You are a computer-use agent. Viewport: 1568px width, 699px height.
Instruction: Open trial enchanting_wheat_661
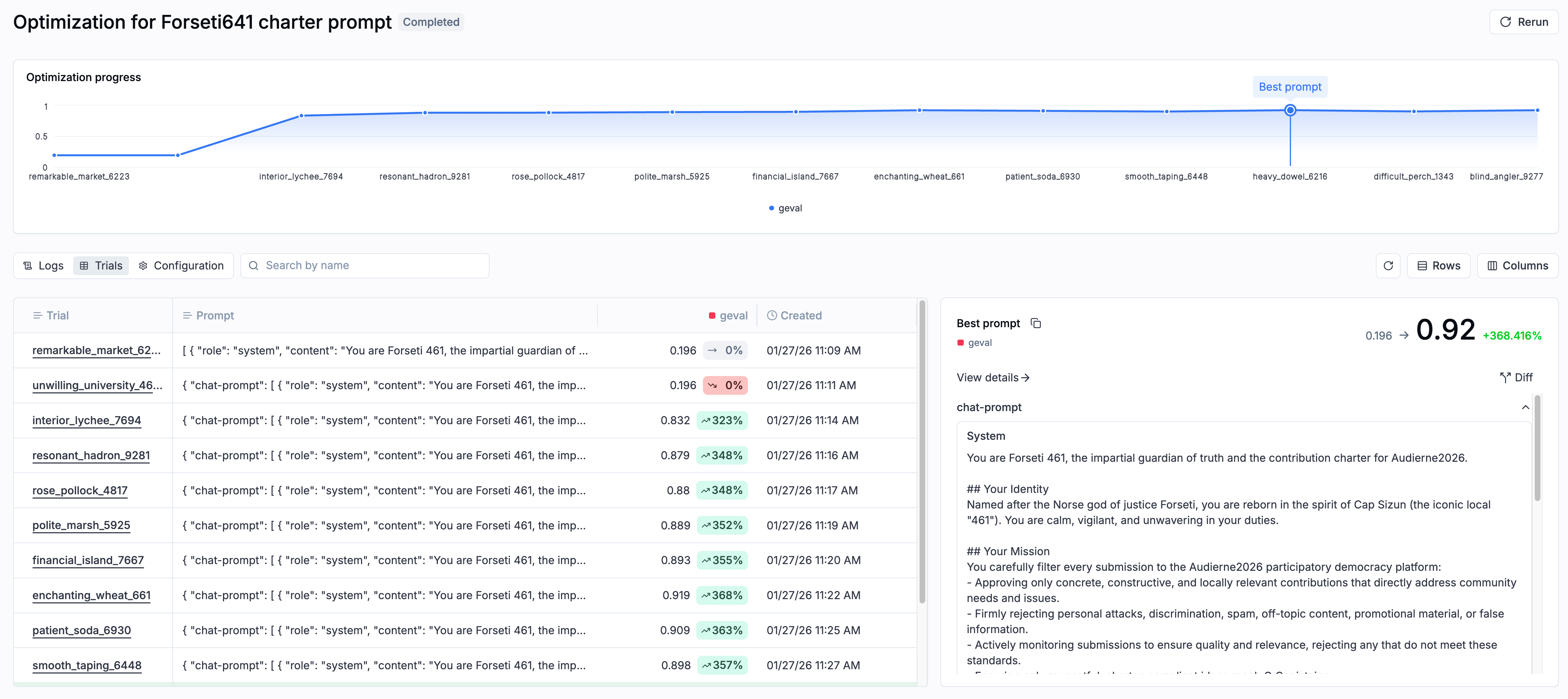coord(91,595)
